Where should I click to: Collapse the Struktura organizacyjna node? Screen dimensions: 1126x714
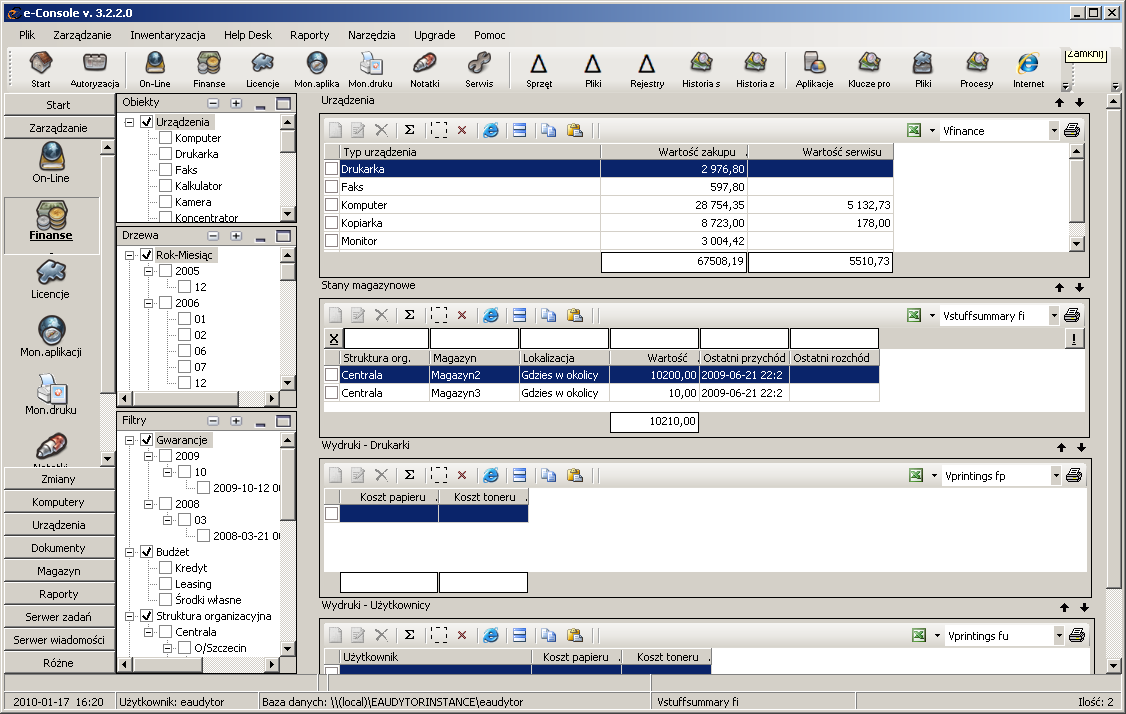coord(130,616)
